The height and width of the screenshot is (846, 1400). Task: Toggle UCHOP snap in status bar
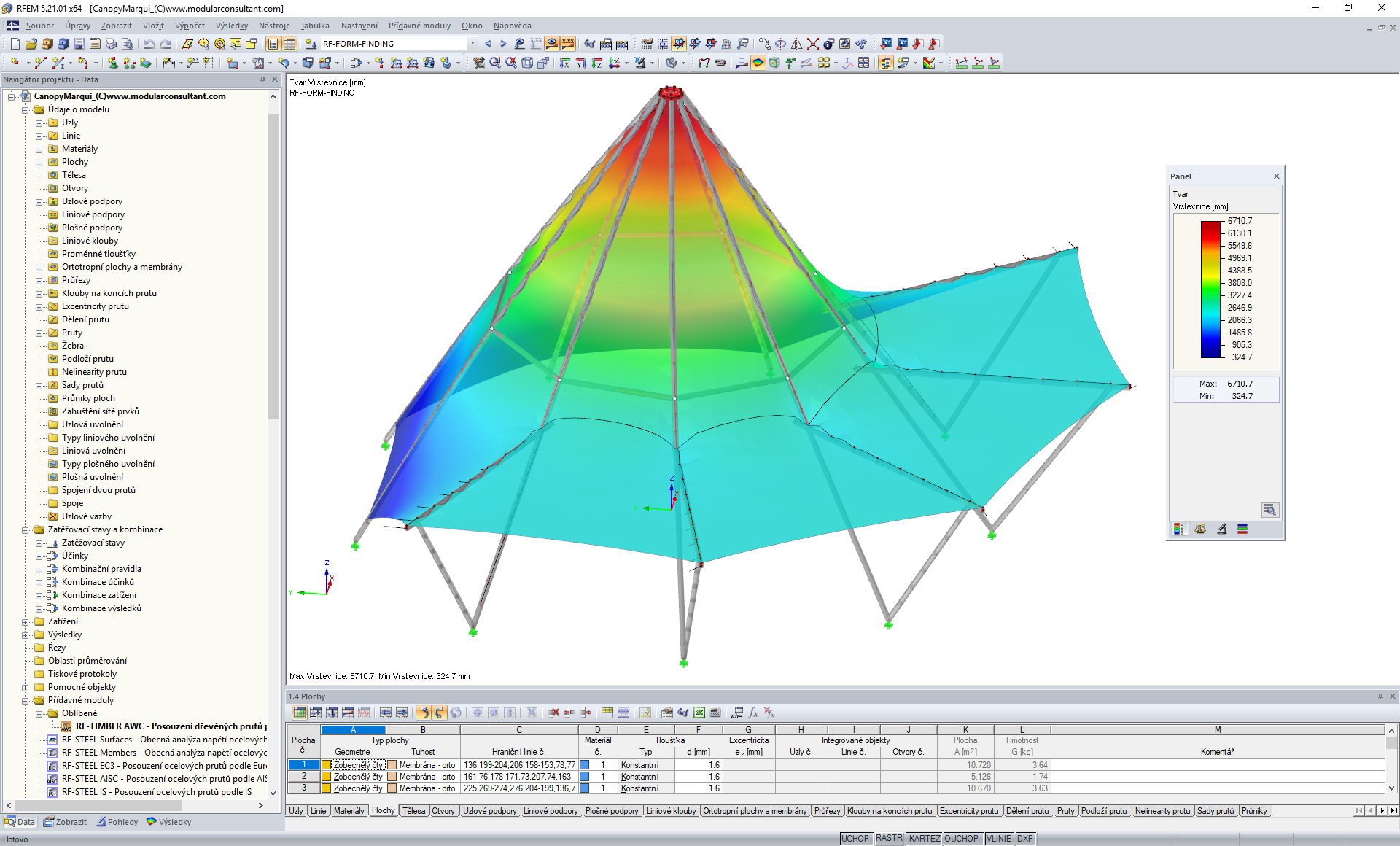[x=855, y=839]
